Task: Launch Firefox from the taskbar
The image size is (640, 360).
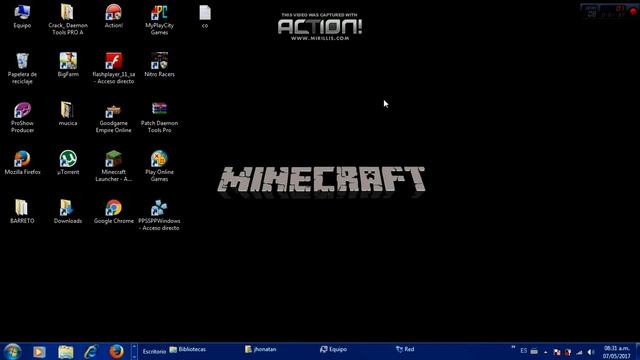Action: click(116, 351)
